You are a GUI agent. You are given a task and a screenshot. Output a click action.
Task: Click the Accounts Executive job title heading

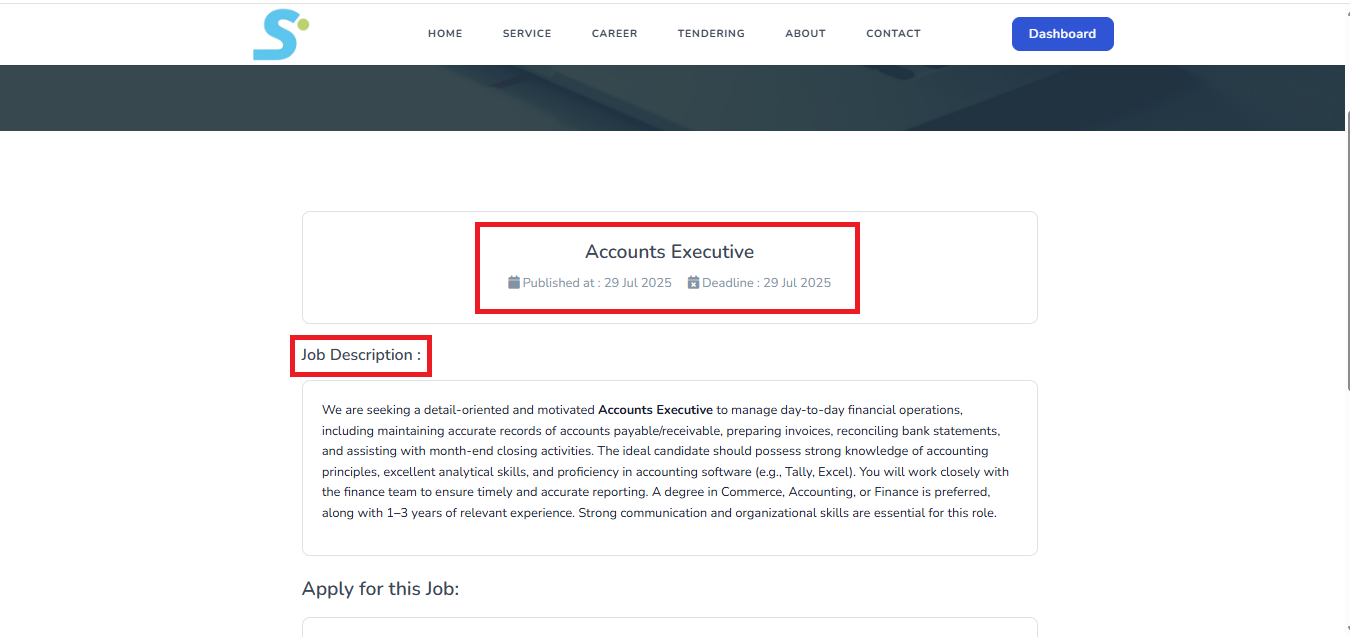[669, 252]
